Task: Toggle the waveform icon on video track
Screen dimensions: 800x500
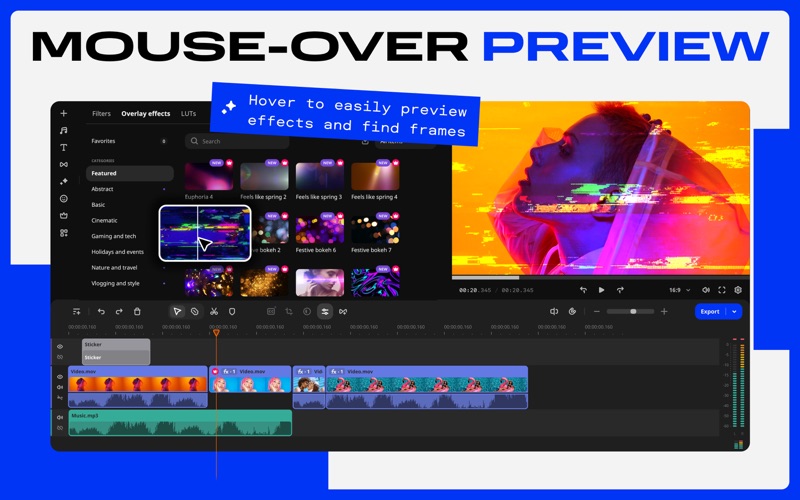Action: 60,397
